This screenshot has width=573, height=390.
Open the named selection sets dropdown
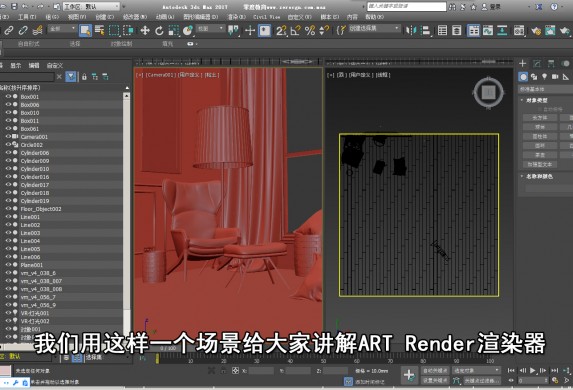coord(374,29)
